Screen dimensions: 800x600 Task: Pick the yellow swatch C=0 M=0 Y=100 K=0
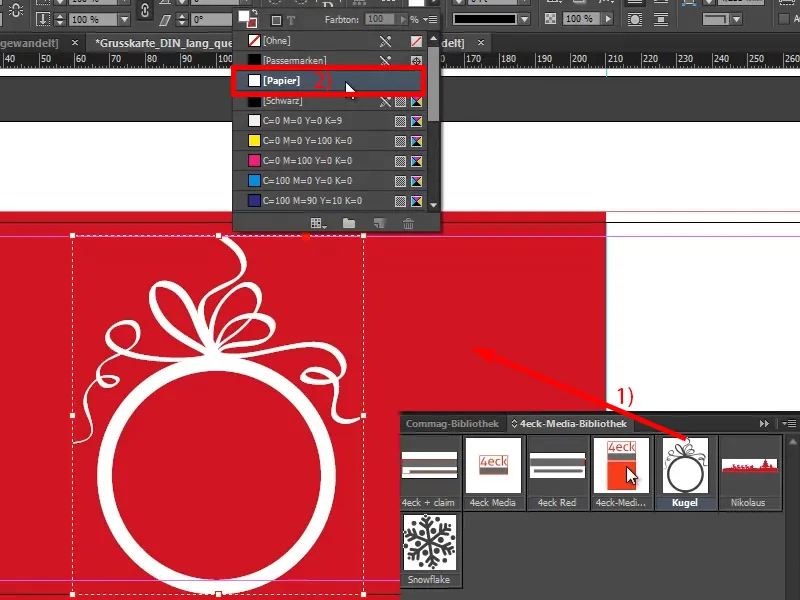330,141
